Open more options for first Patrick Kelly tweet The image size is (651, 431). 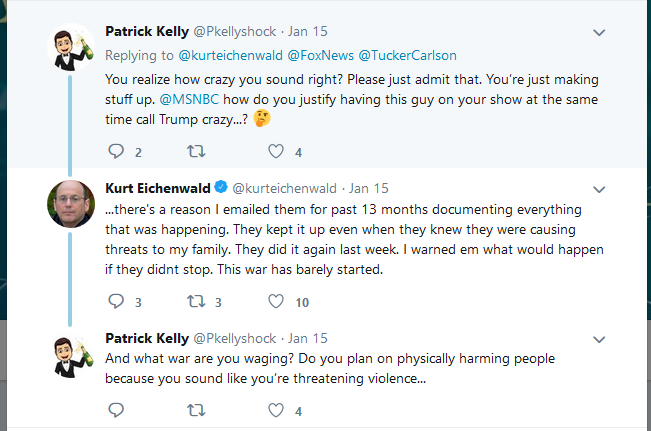pyautogui.click(x=599, y=32)
